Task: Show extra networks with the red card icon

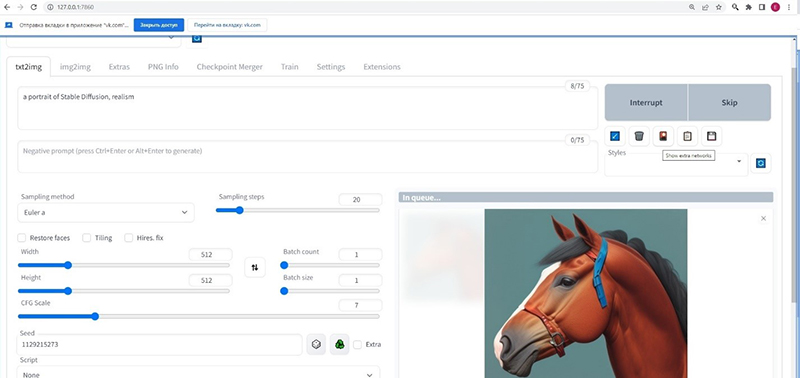Action: click(x=663, y=136)
